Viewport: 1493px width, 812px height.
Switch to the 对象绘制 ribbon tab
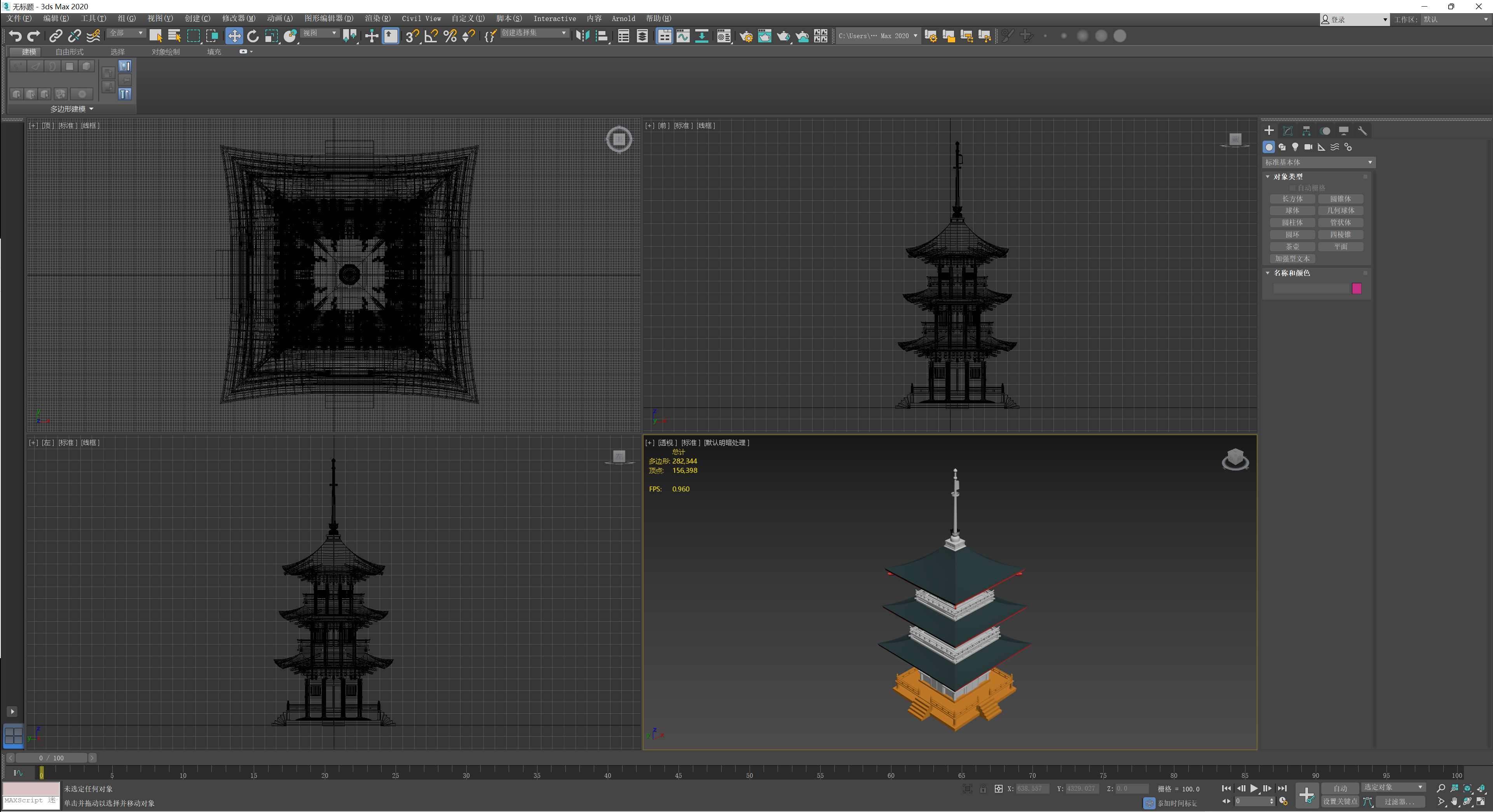click(x=166, y=52)
